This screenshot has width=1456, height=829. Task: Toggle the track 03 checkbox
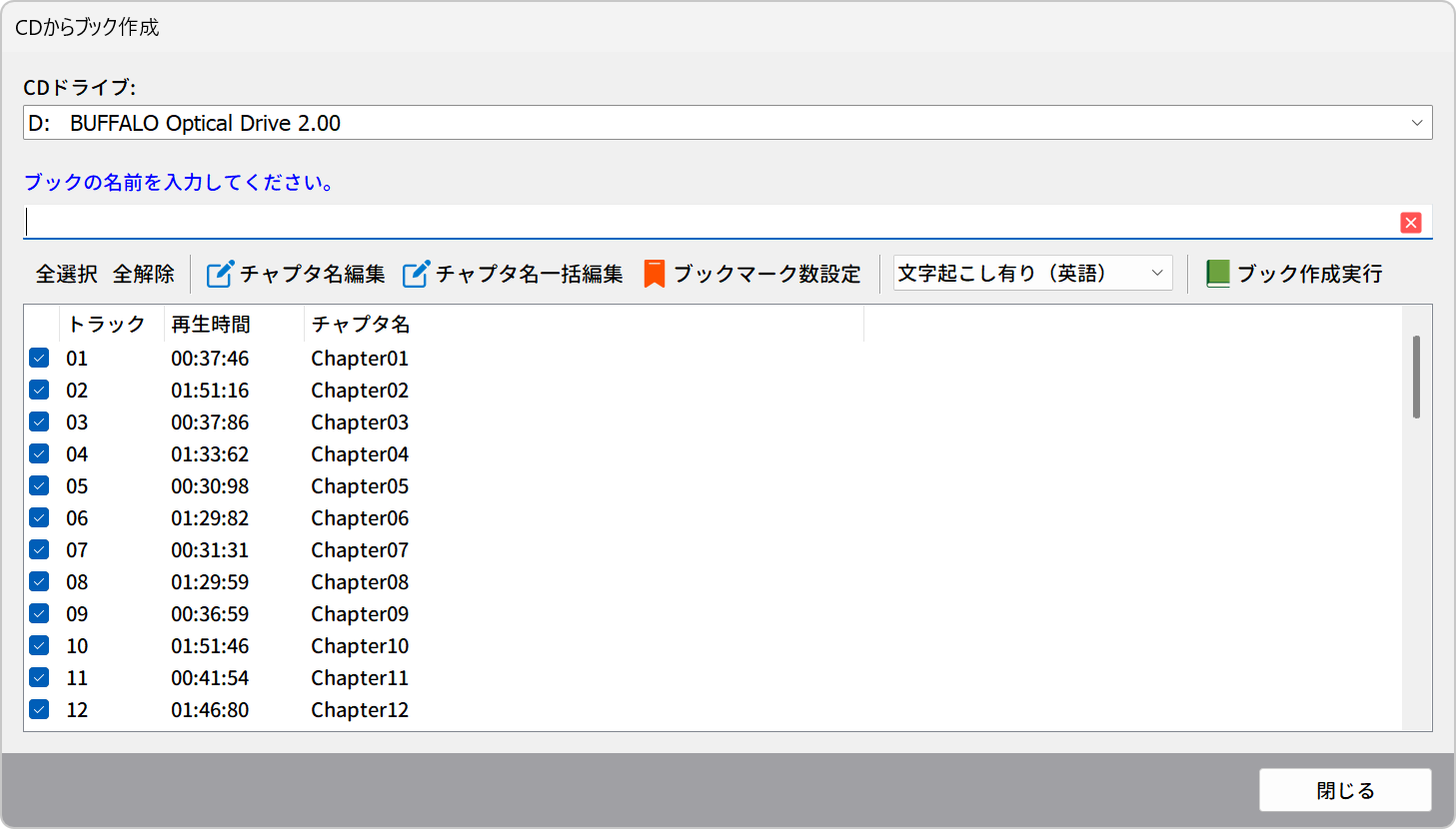(x=39, y=421)
